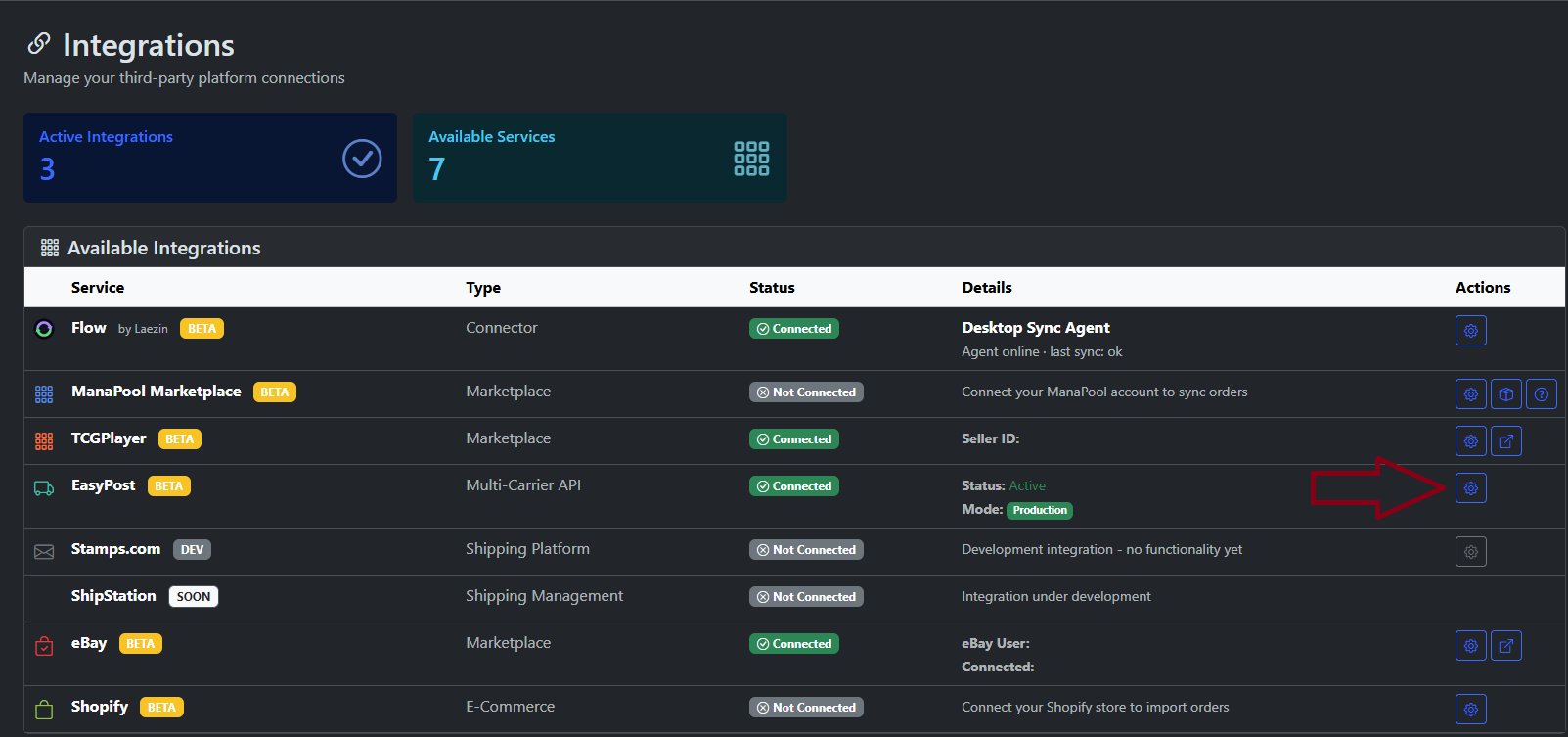
Task: Click the Connected badge in EasyPost row
Action: [x=794, y=486]
